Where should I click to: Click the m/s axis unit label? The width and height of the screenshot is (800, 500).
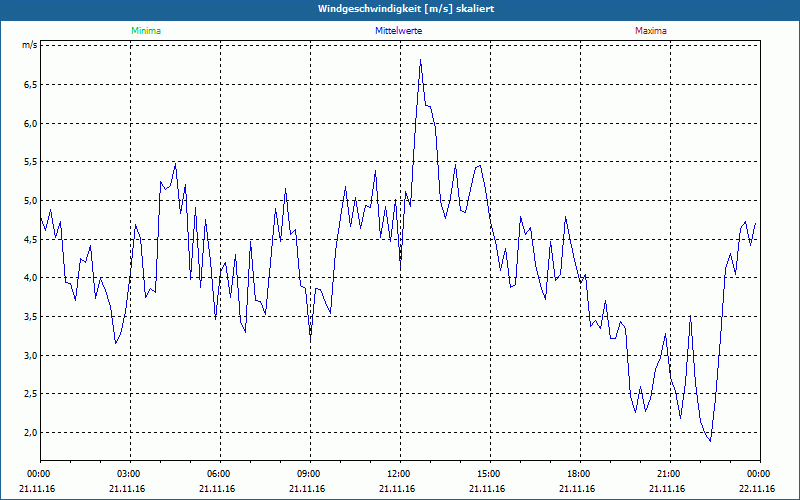point(30,45)
